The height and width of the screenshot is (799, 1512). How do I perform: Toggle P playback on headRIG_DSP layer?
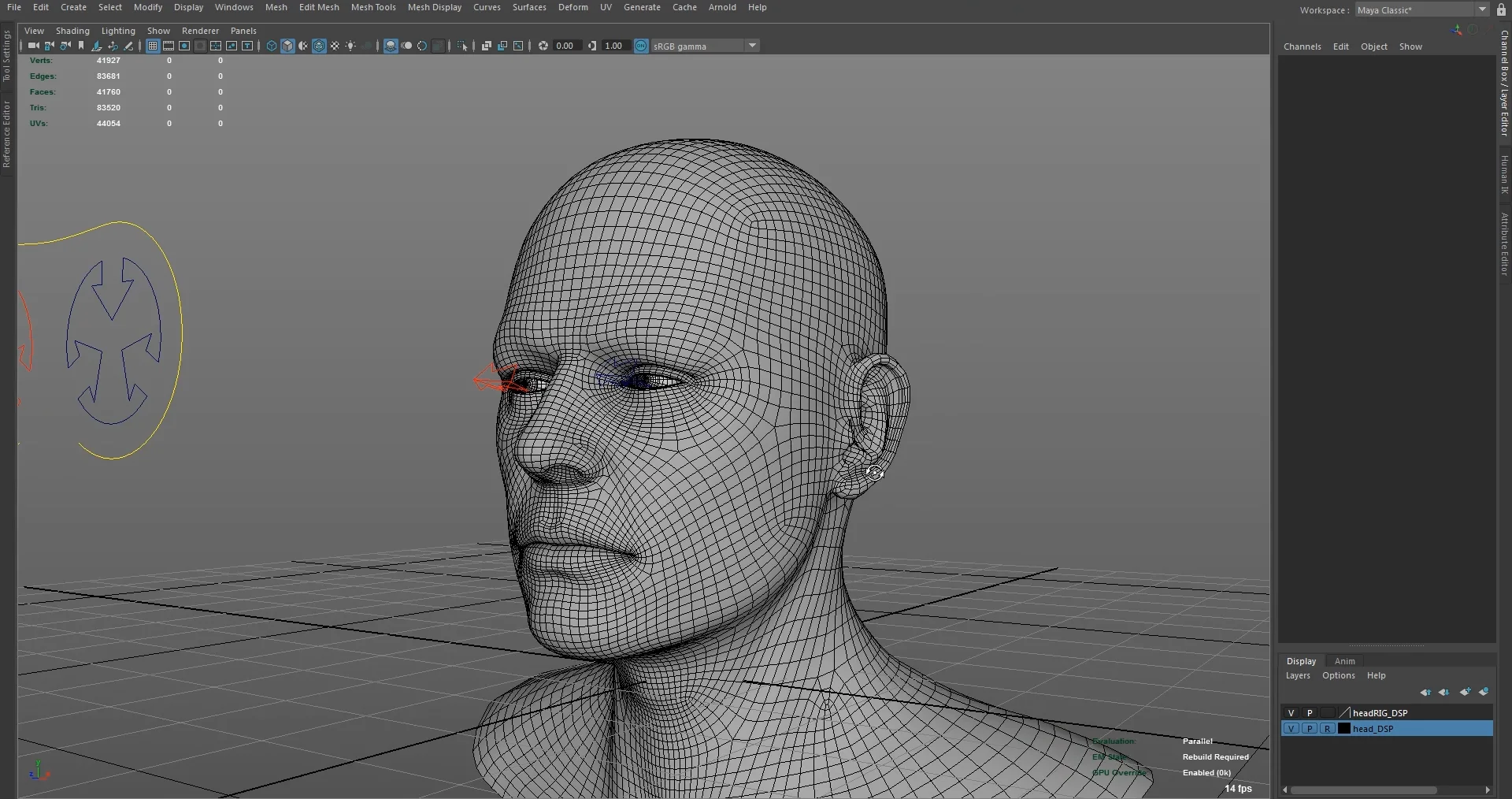[1309, 713]
